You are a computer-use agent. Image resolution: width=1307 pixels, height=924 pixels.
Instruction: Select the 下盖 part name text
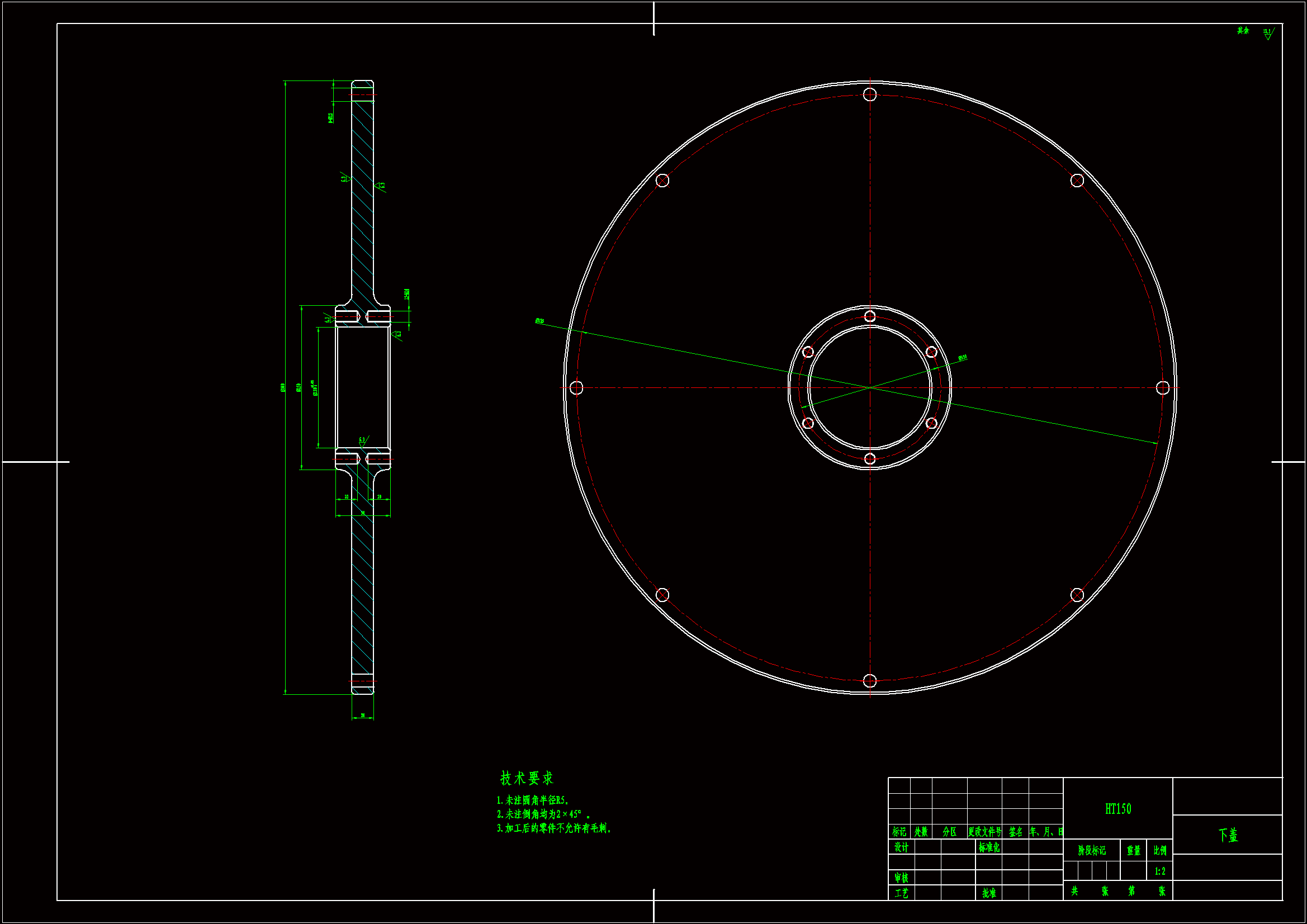coord(1228,835)
